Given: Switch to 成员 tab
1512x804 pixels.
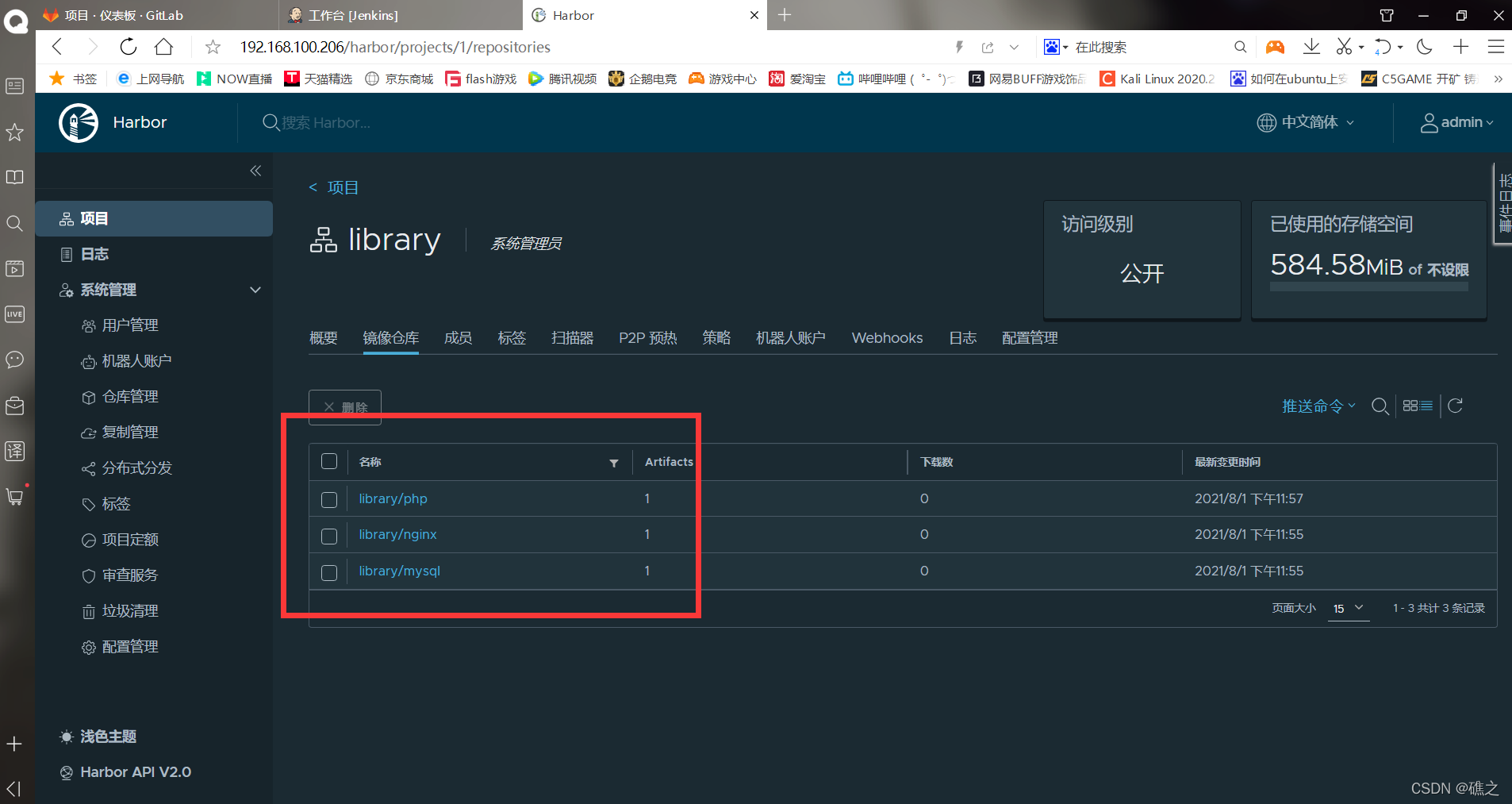Looking at the screenshot, I should 459,338.
